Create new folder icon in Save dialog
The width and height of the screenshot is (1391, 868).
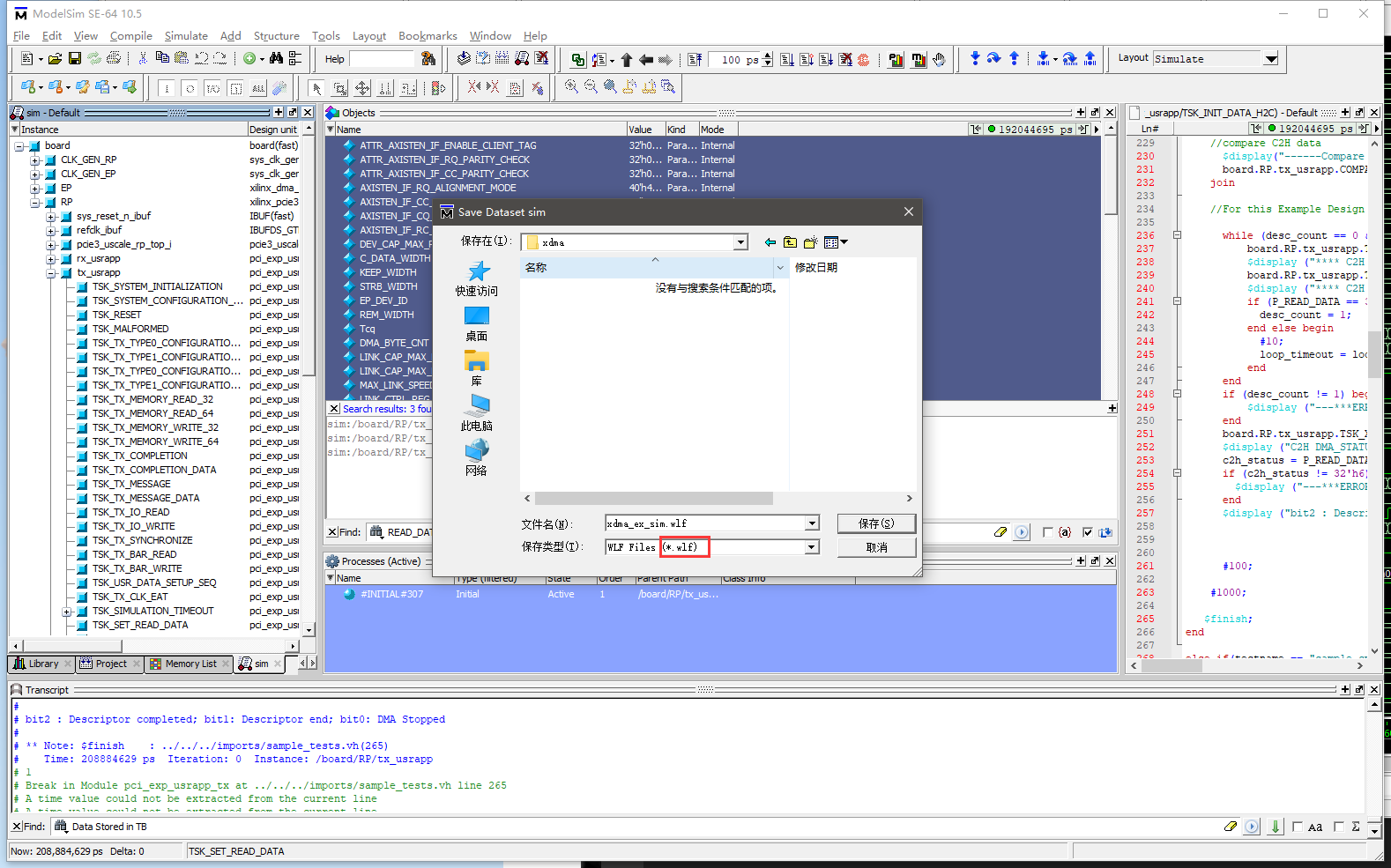click(x=810, y=242)
